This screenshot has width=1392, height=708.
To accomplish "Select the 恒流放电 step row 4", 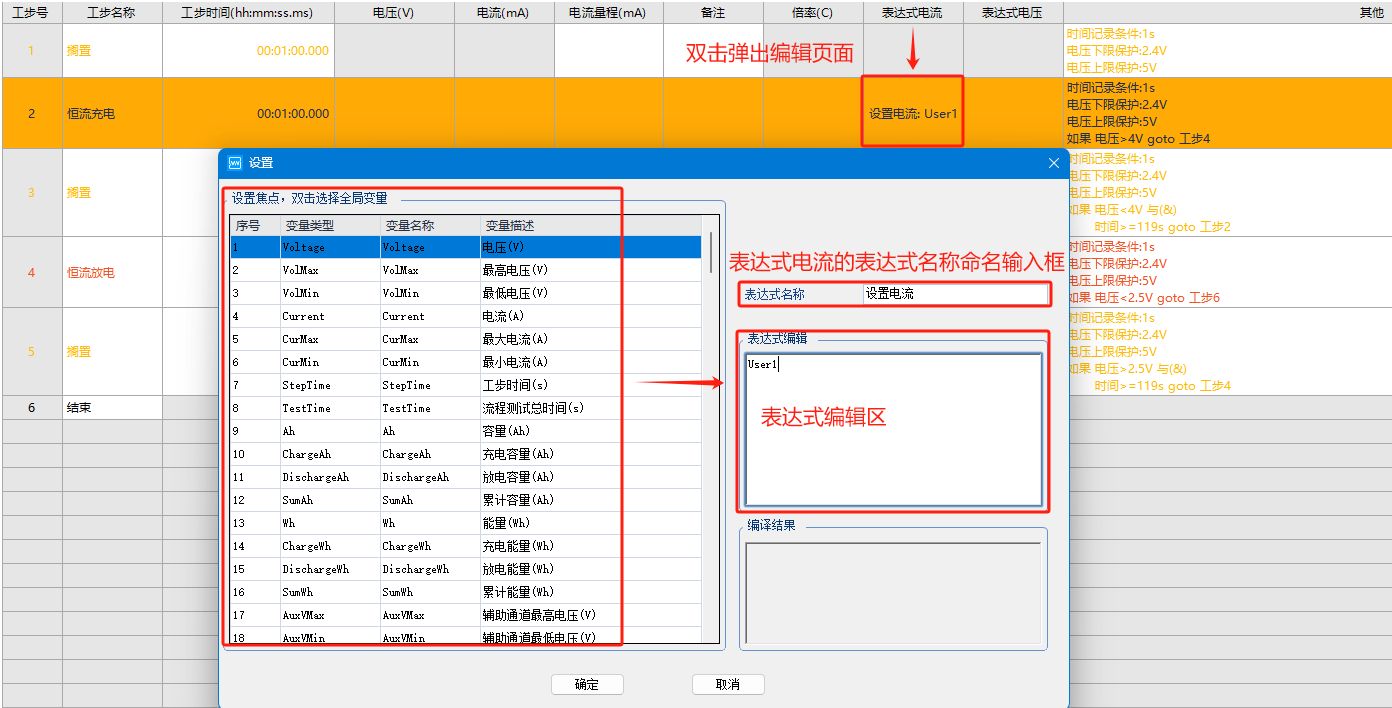I will coord(112,272).
